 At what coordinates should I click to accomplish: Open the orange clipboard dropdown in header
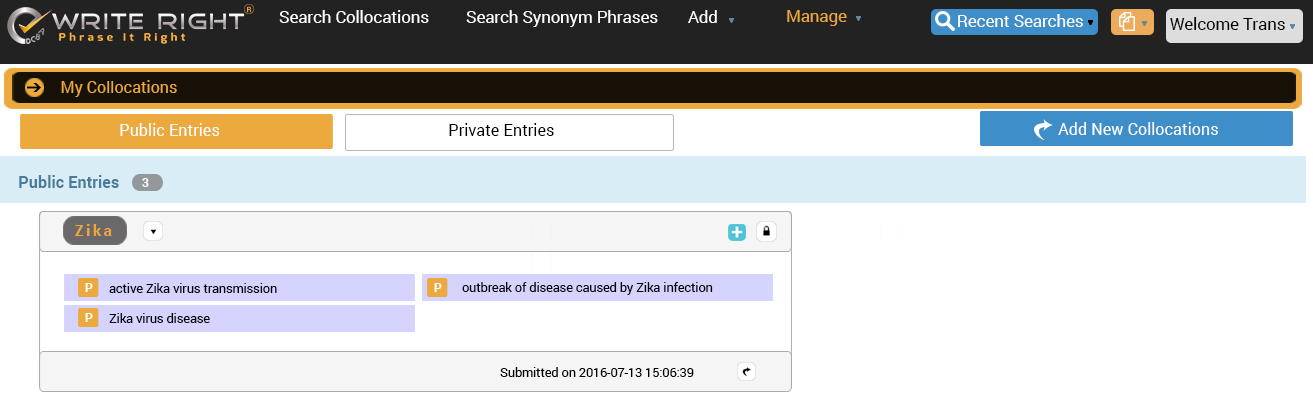[x=1131, y=22]
